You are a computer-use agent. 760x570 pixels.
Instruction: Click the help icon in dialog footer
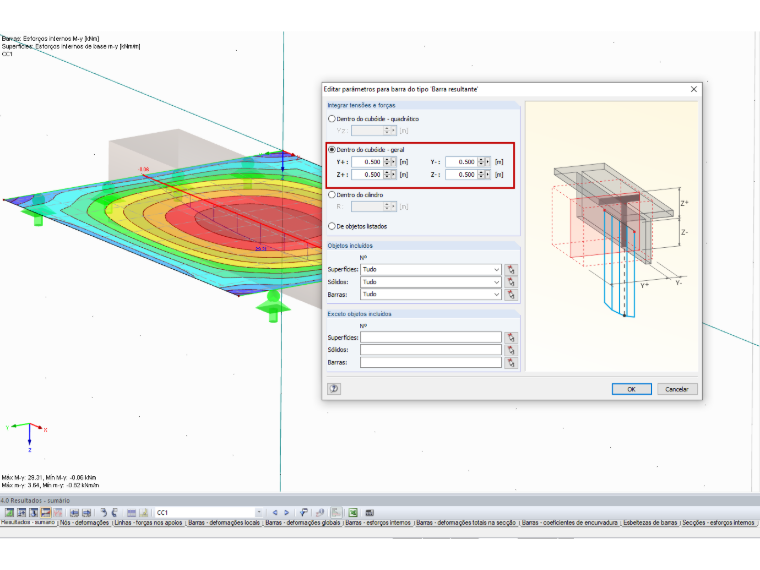coord(334,389)
